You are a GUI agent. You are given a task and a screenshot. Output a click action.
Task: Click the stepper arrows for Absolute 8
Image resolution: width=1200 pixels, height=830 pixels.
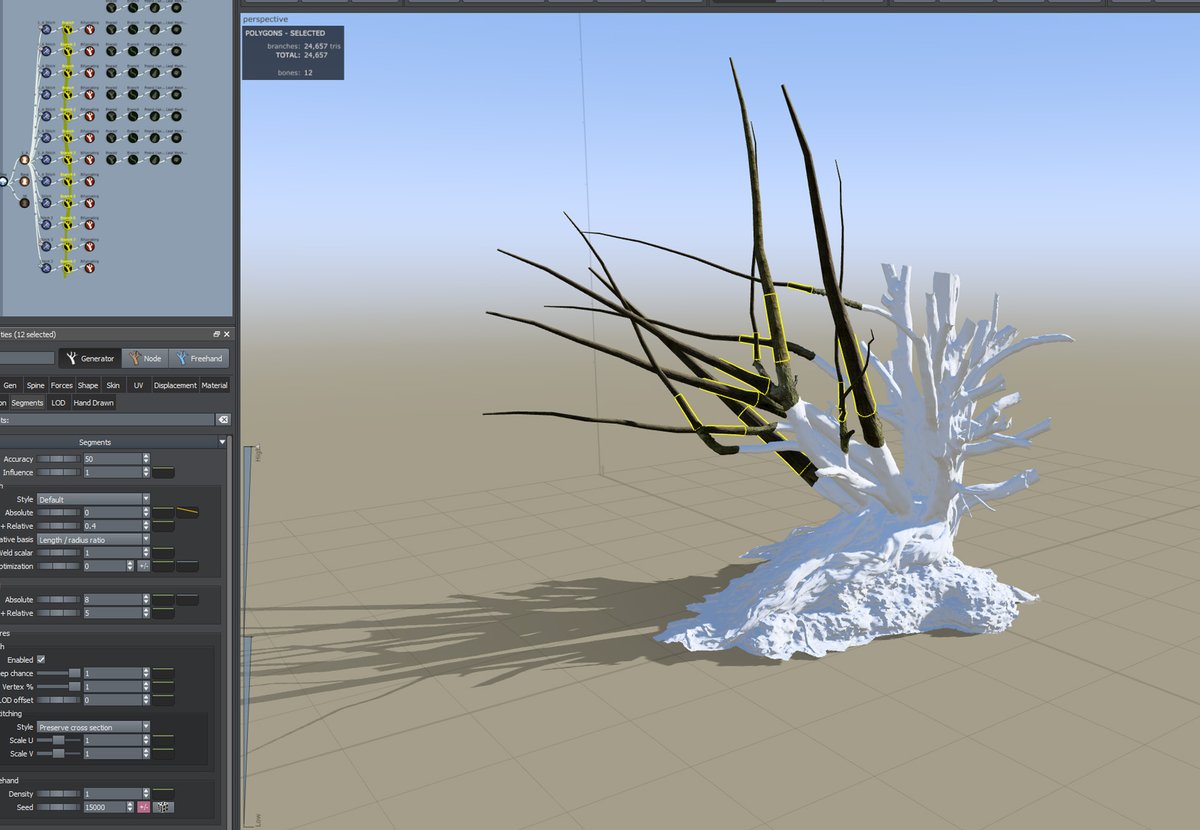147,600
